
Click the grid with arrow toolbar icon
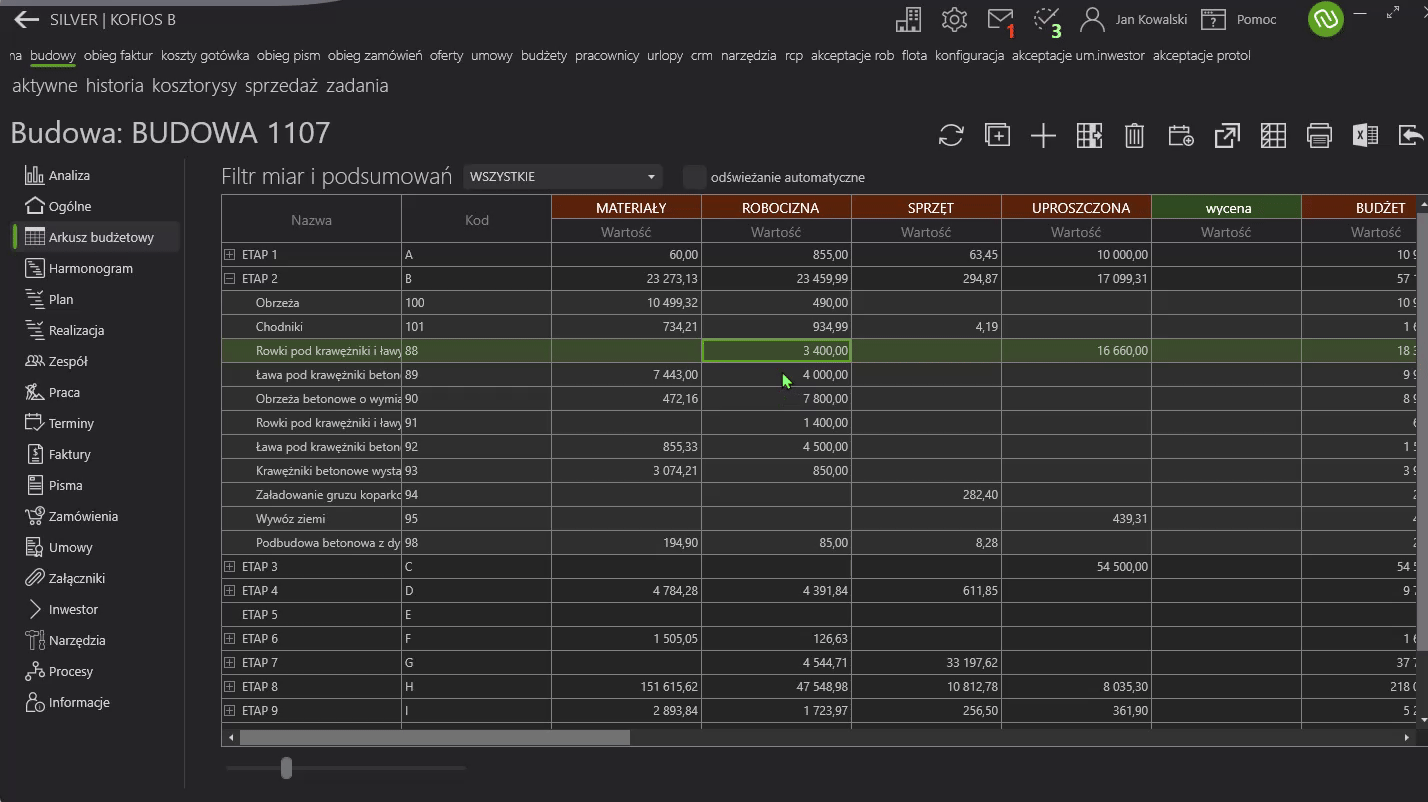coord(1089,136)
